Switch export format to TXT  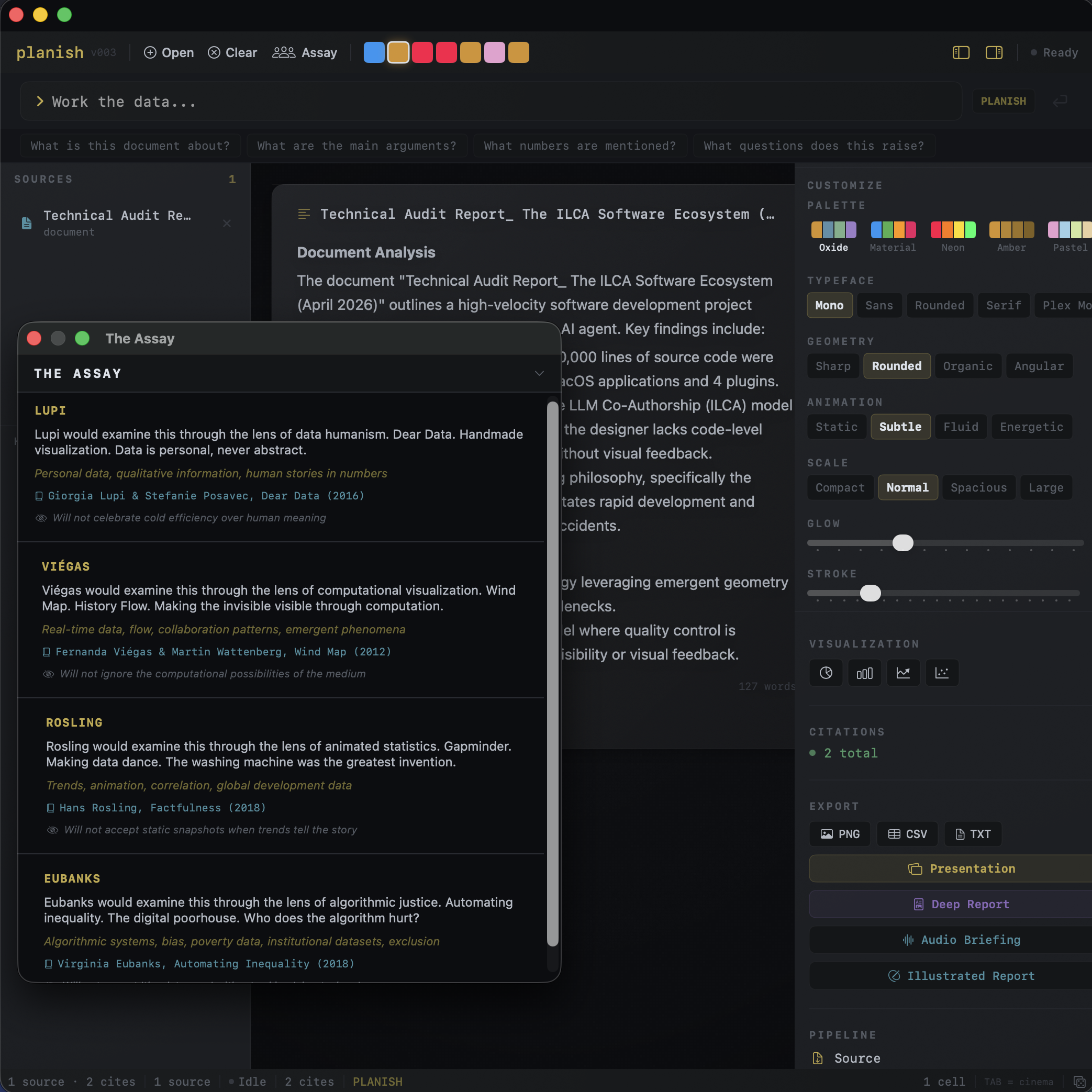[x=972, y=834]
